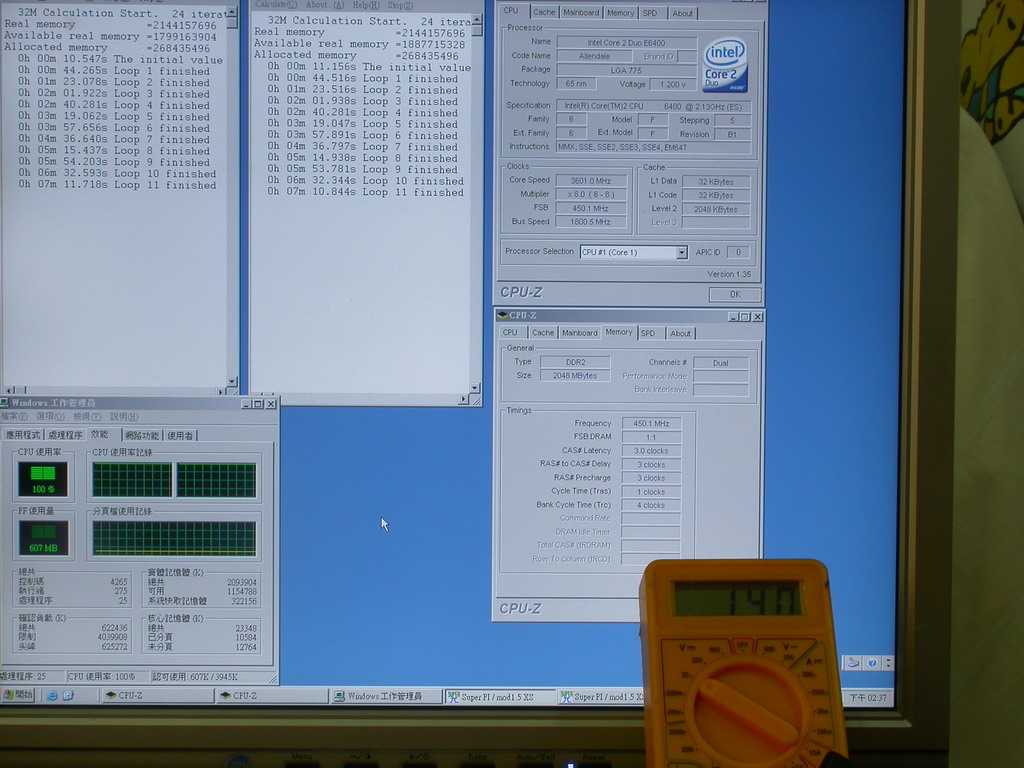
Task: Open Calculate menu in Super PI
Action: 275,5
